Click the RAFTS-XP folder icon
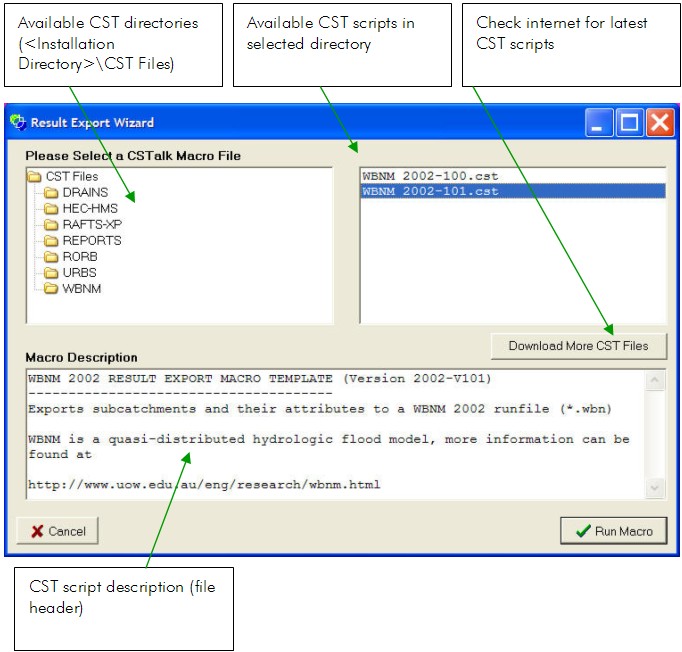This screenshot has height=652, width=682. (51, 225)
